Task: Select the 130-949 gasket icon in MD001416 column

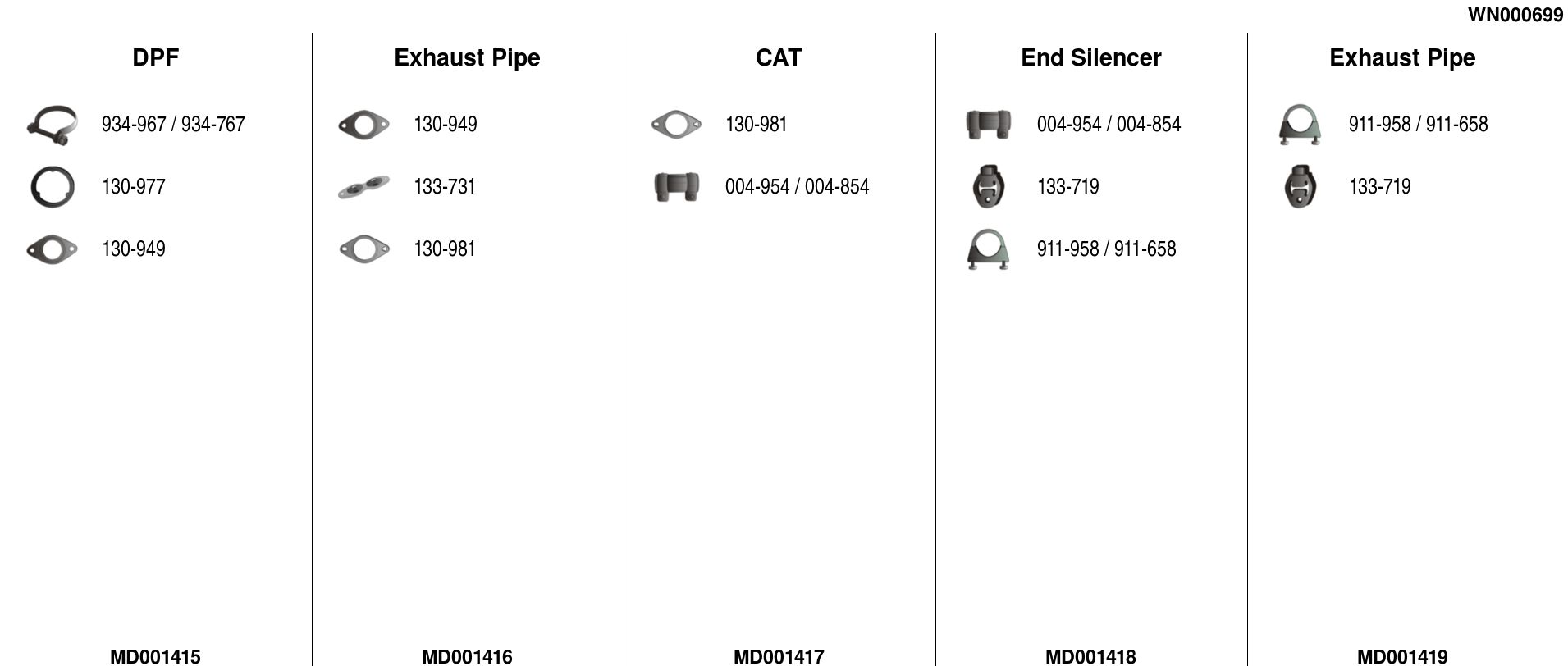Action: [x=363, y=125]
